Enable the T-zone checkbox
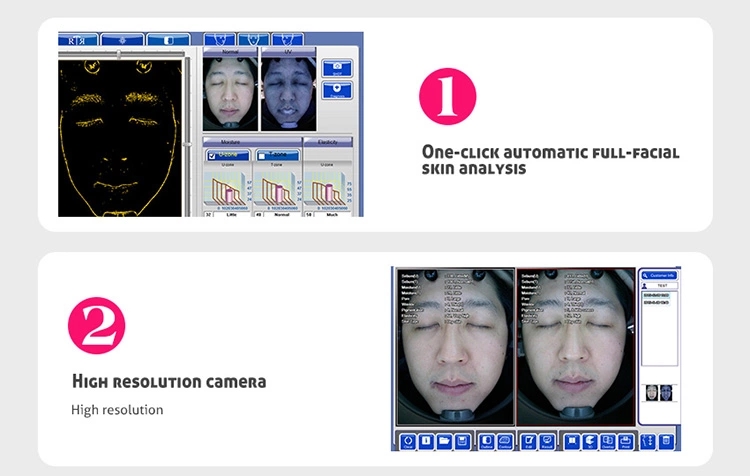 pos(262,156)
